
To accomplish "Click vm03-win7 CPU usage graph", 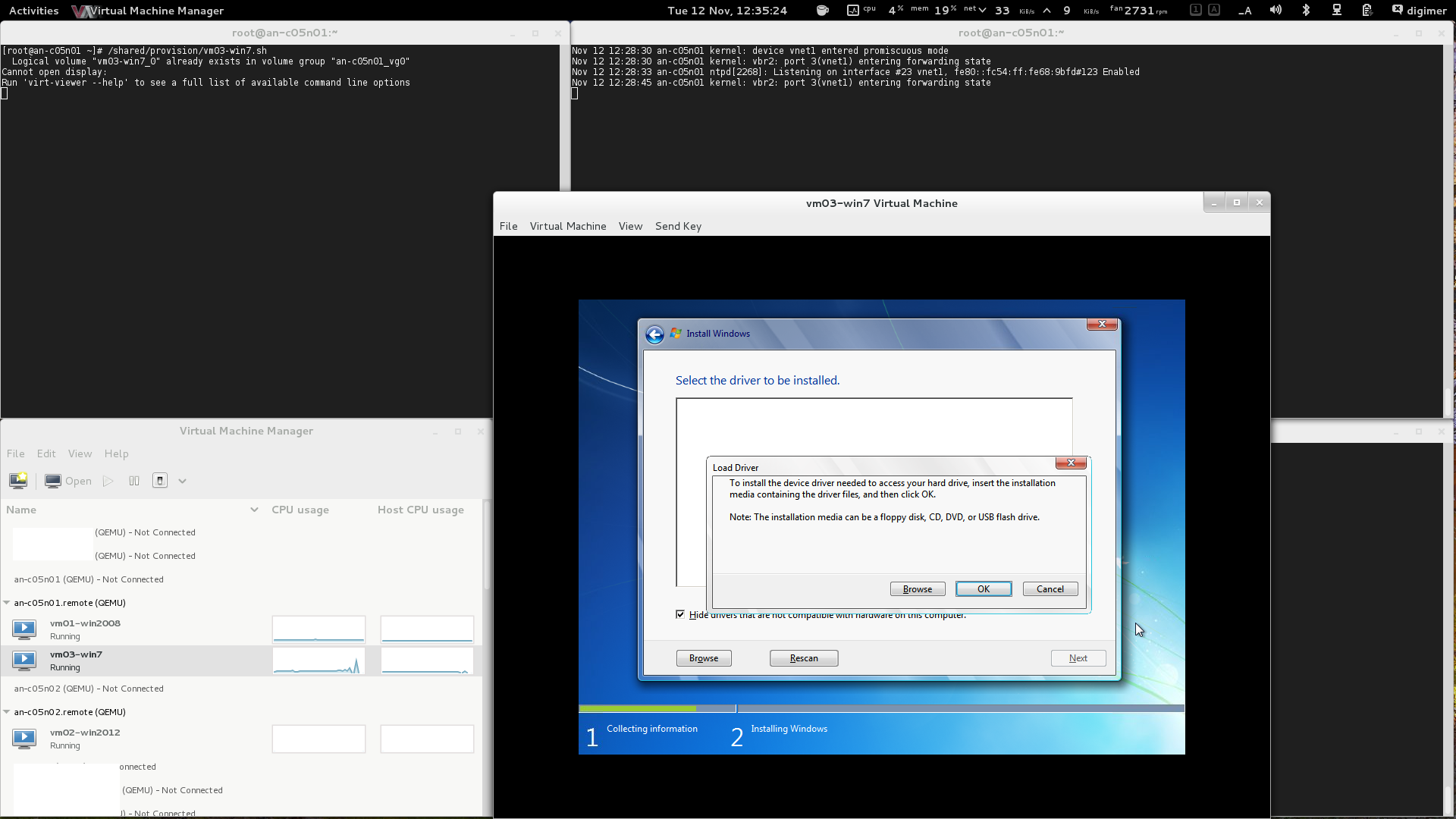I will point(318,661).
